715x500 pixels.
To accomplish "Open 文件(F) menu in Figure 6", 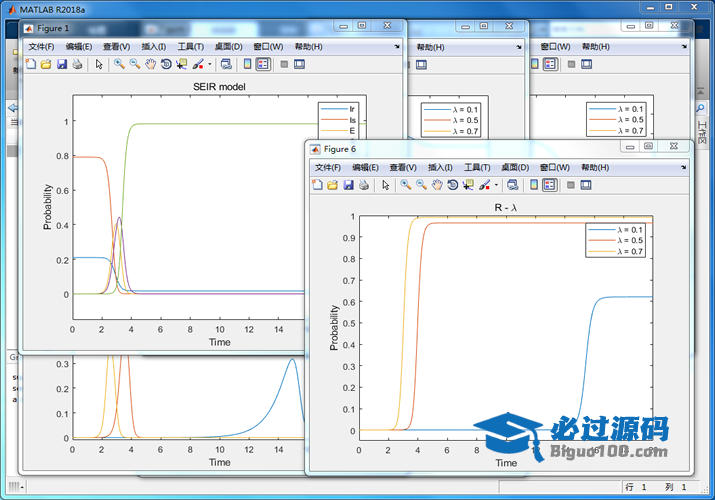I will tap(328, 167).
